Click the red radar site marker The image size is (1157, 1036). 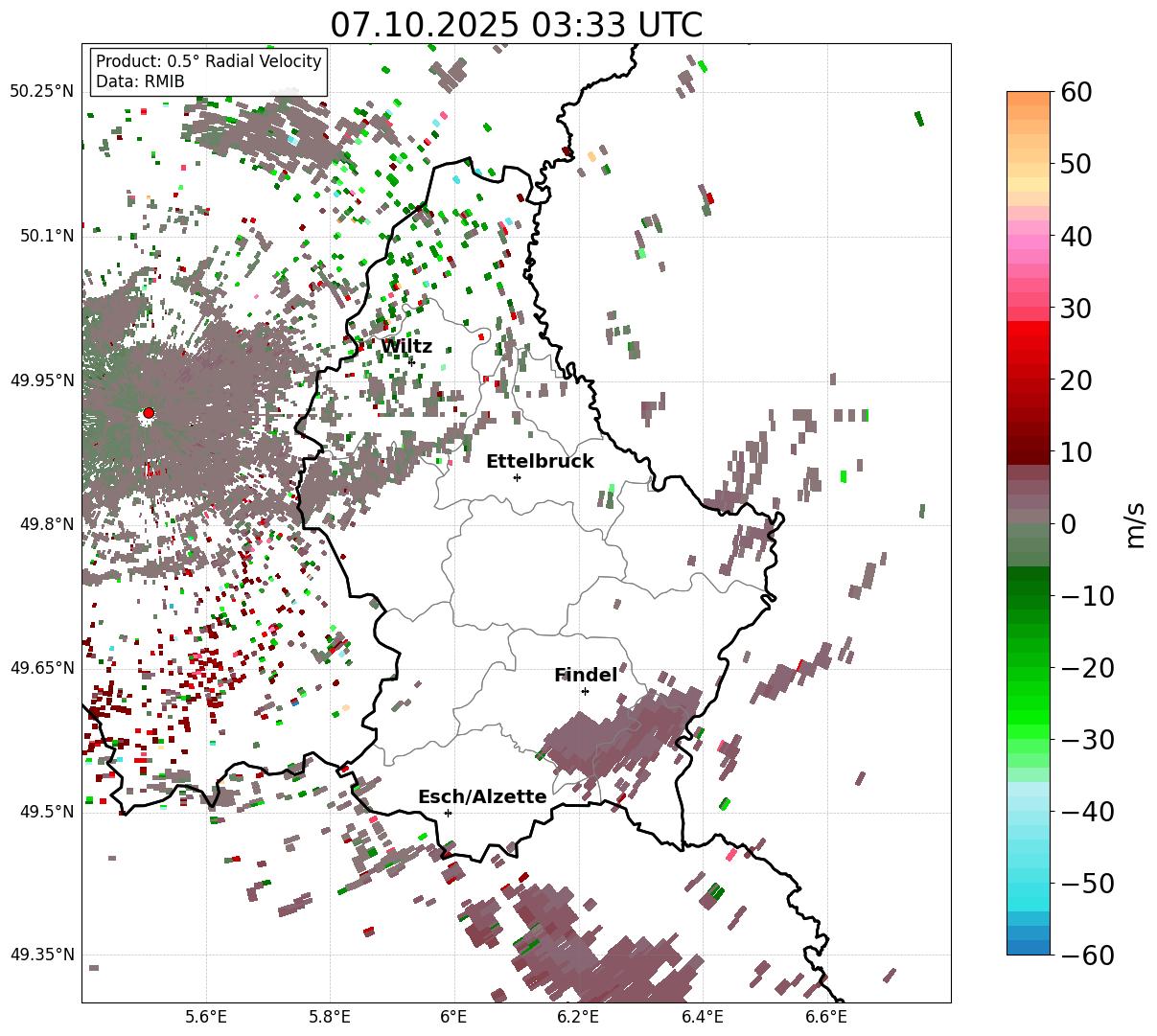tap(149, 413)
